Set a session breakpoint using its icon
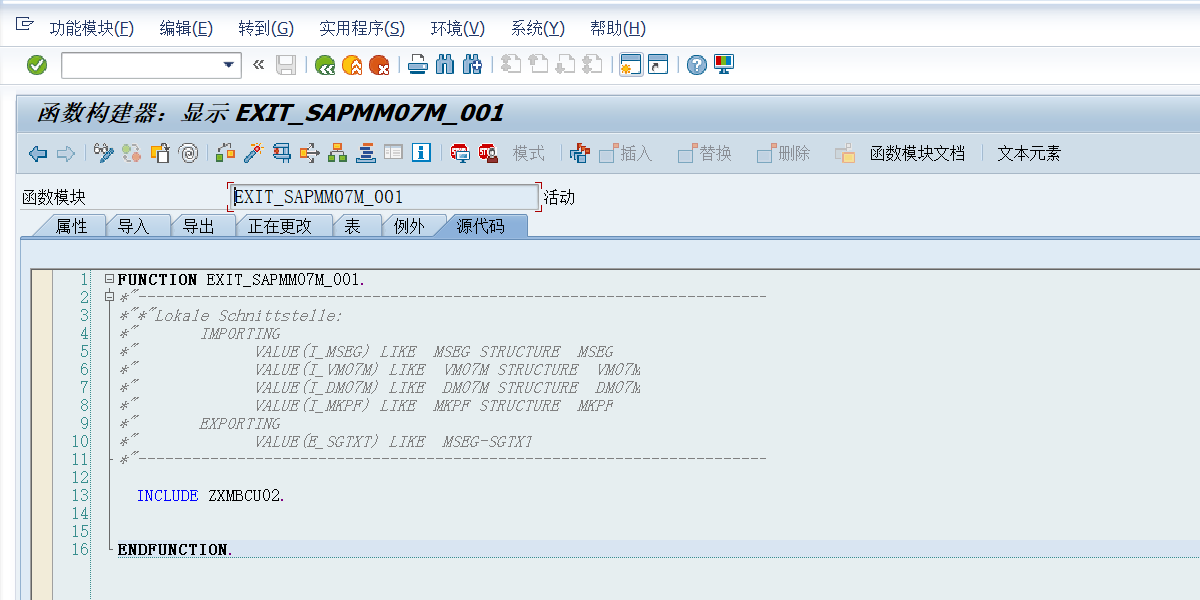The image size is (1200, 600). point(460,153)
